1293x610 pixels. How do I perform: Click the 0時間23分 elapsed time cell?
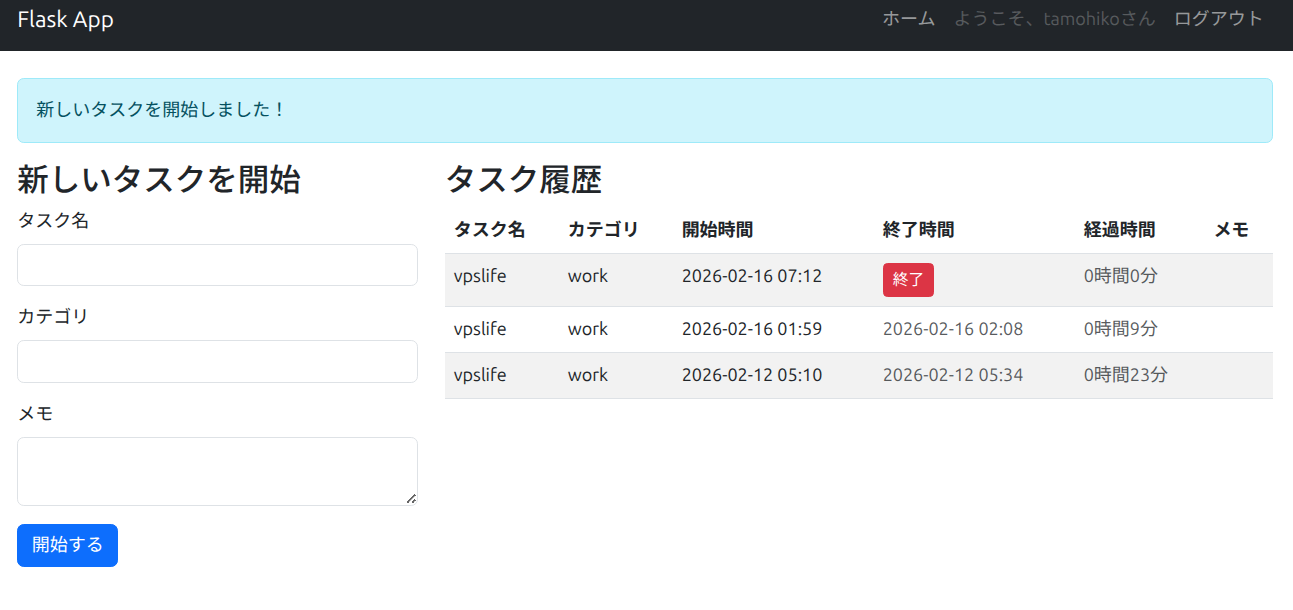(x=1125, y=375)
